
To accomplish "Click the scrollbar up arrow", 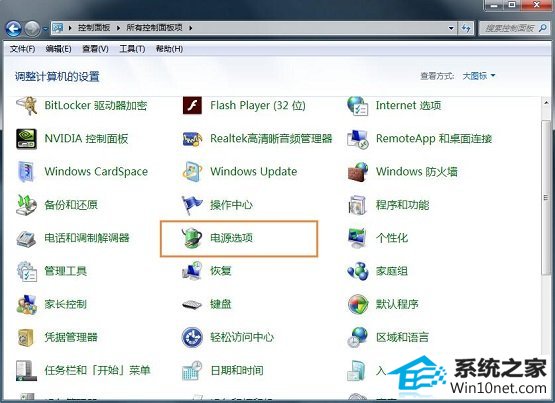I will [x=545, y=103].
